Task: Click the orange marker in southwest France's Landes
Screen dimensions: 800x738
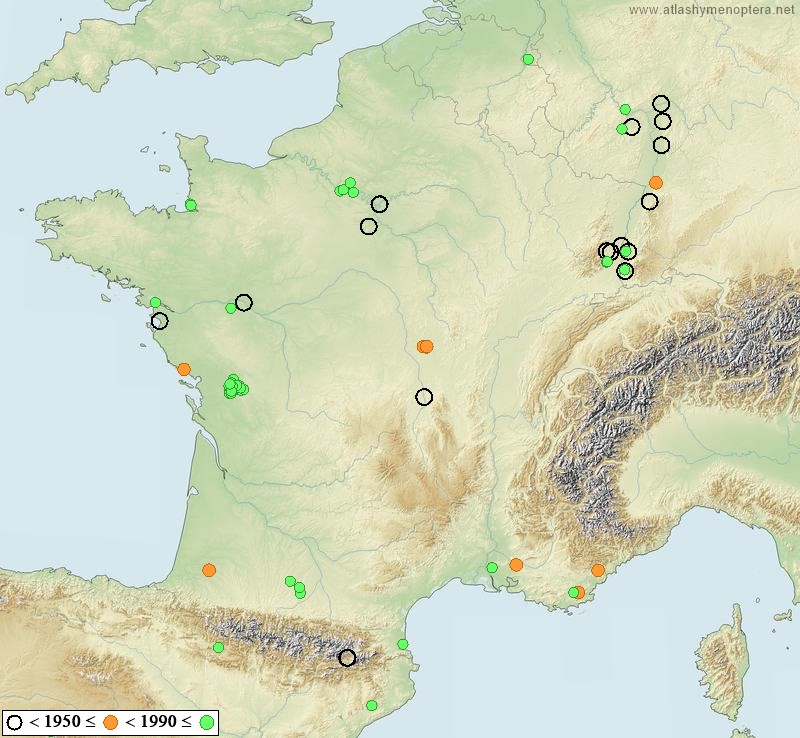Action: (209, 570)
